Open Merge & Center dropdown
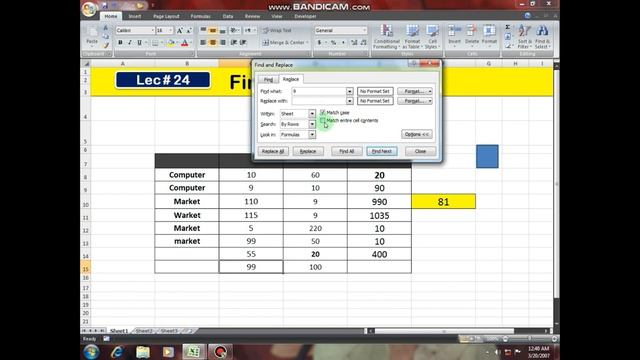640x360 pixels. pos(307,42)
